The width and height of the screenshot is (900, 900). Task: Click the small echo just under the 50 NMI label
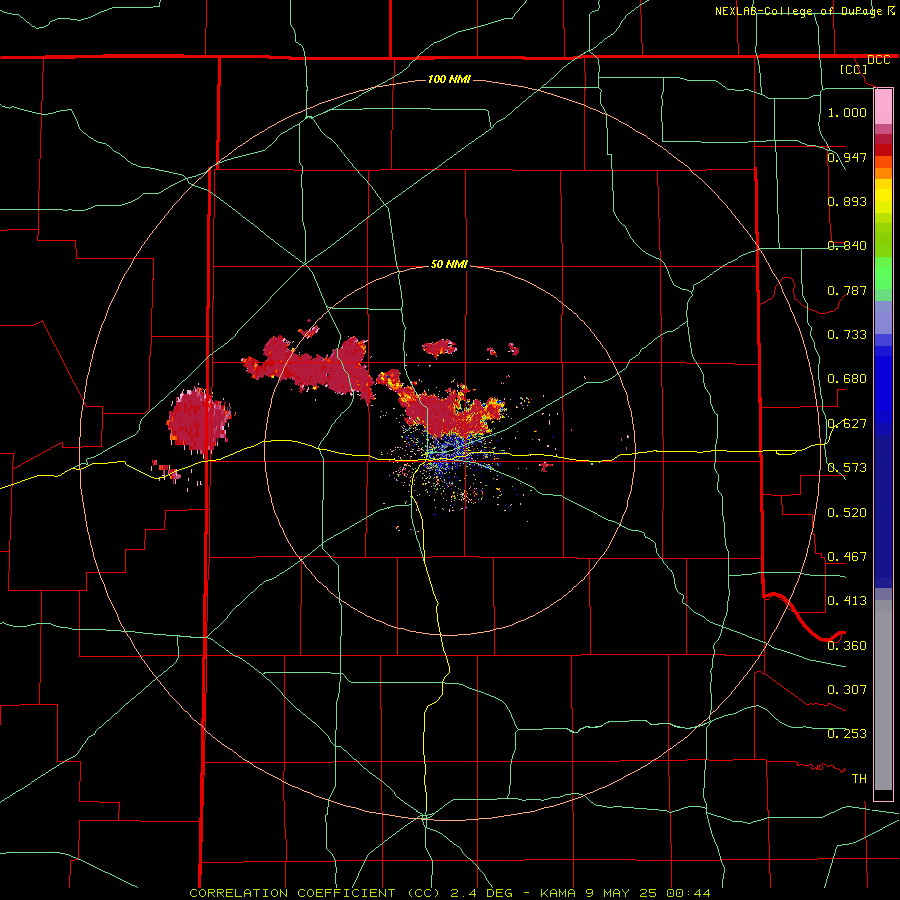click(x=440, y=347)
